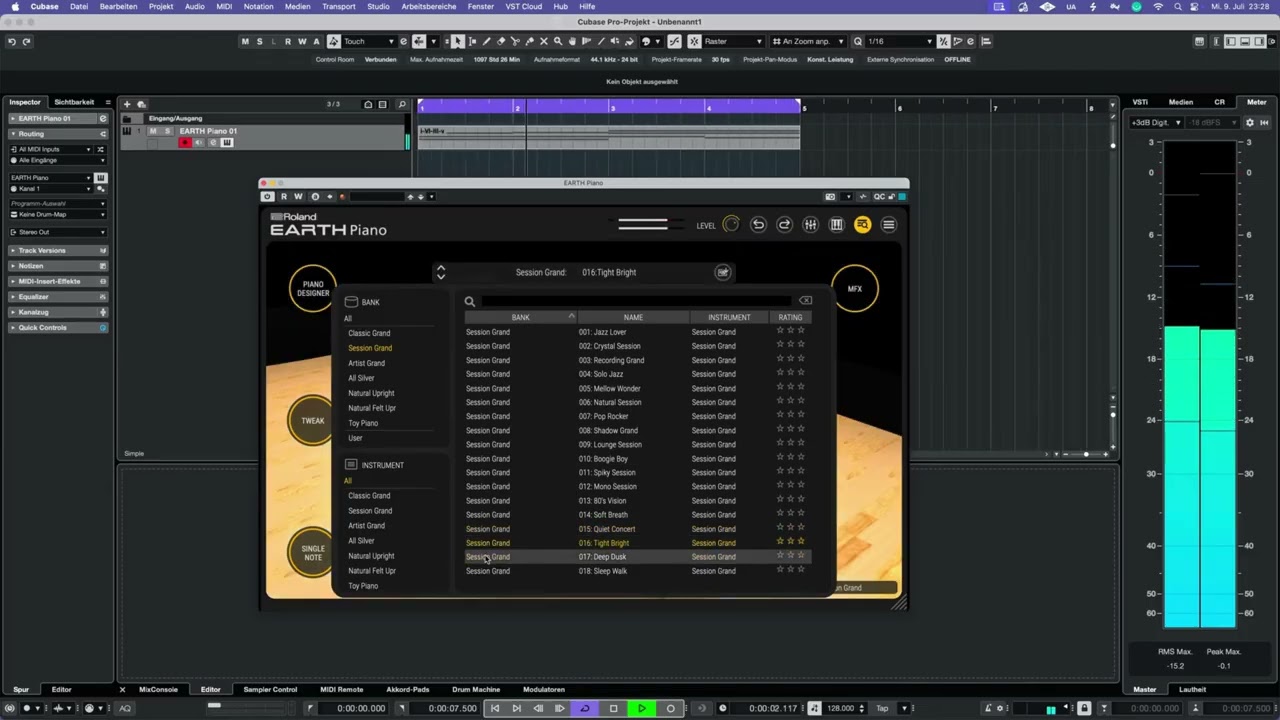Click the redo arrow in EARTH Piano
This screenshot has width=1280, height=720.
pos(784,225)
